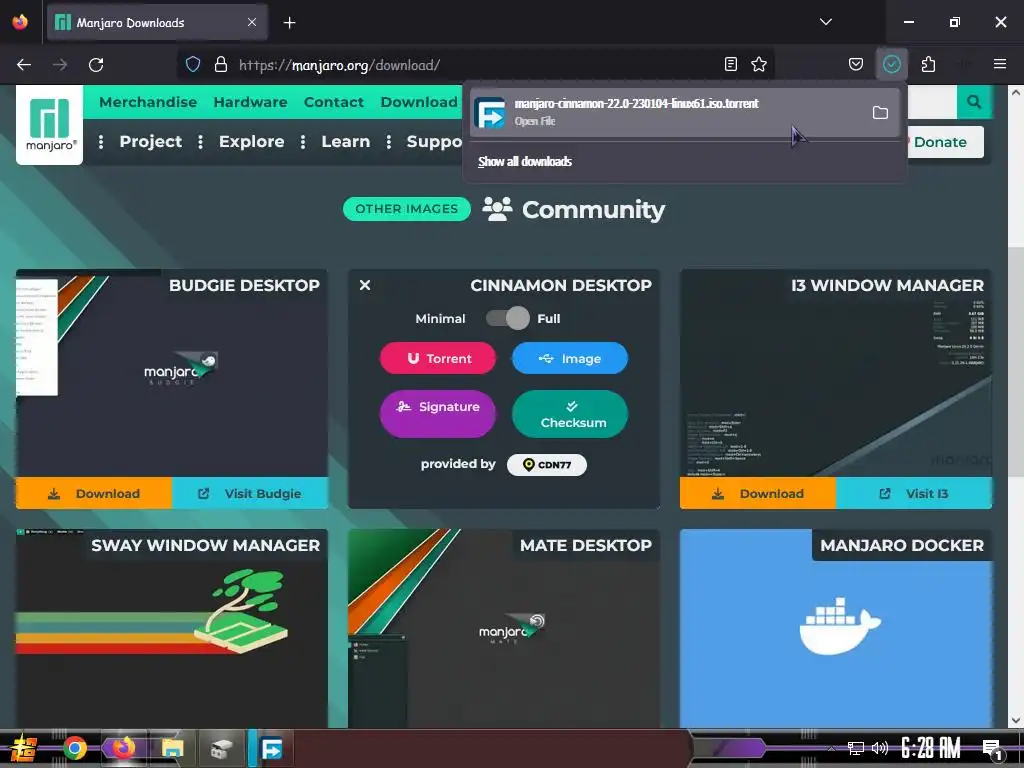Click Visit I3 link
The image size is (1024, 768).
coord(914,493)
